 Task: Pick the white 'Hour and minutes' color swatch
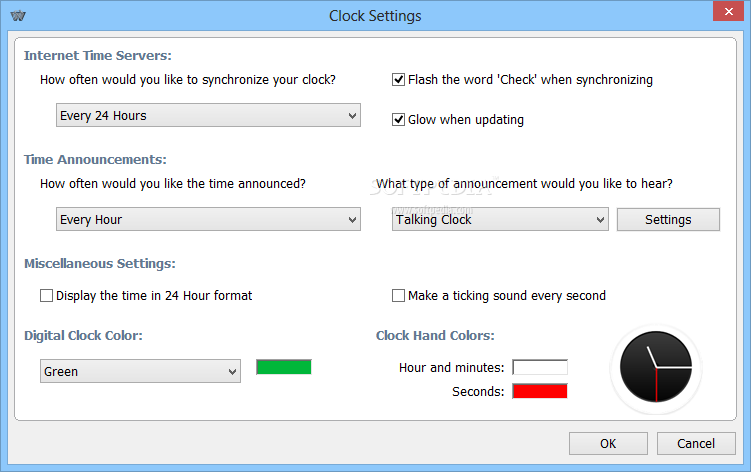(x=540, y=368)
